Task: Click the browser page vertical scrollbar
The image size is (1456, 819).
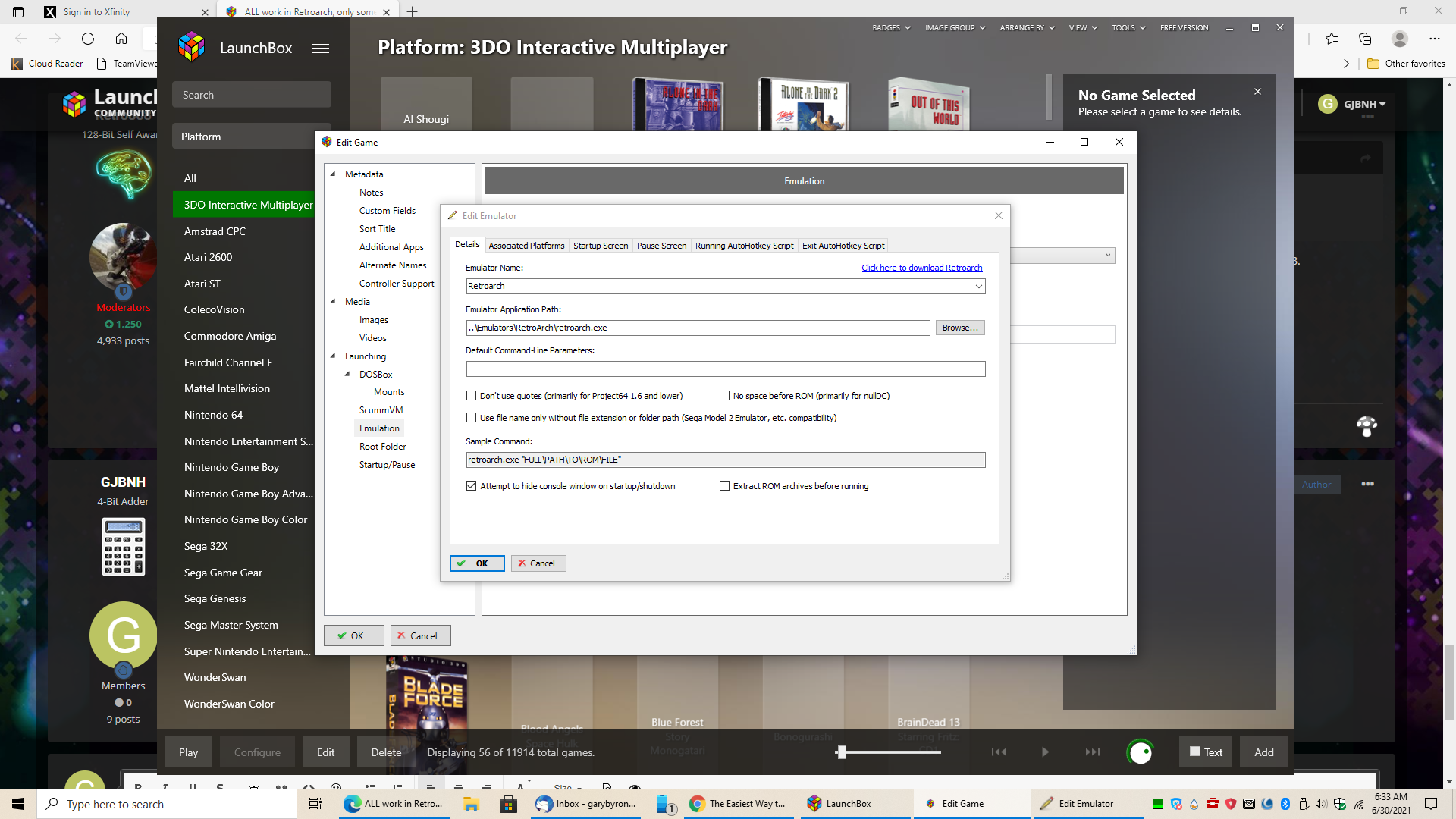Action: pos(1449,682)
